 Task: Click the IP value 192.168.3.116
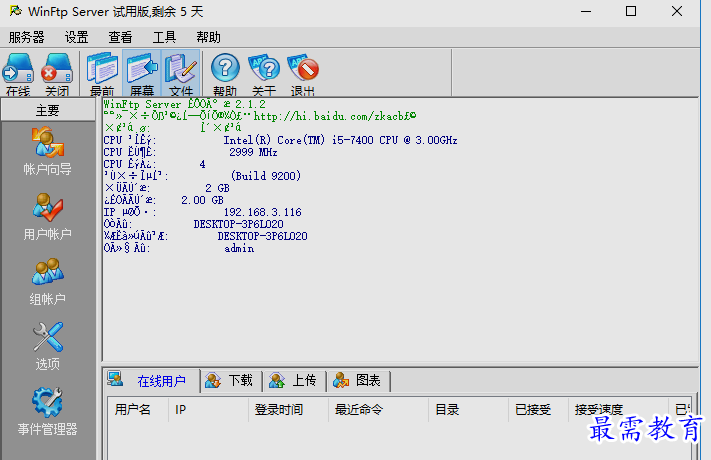pyautogui.click(x=263, y=212)
